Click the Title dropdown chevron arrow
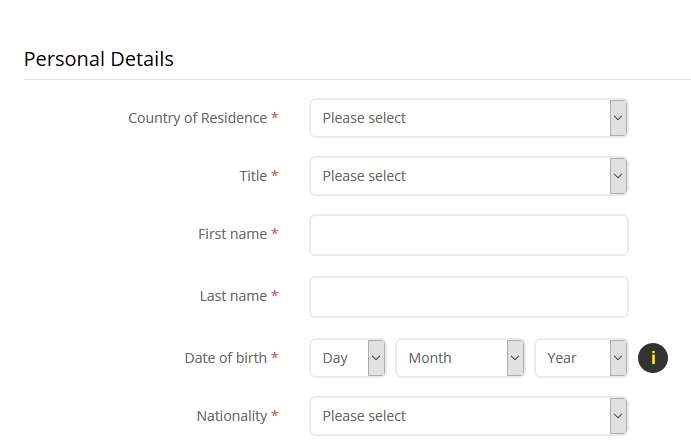The width and height of the screenshot is (691, 447). coord(618,176)
